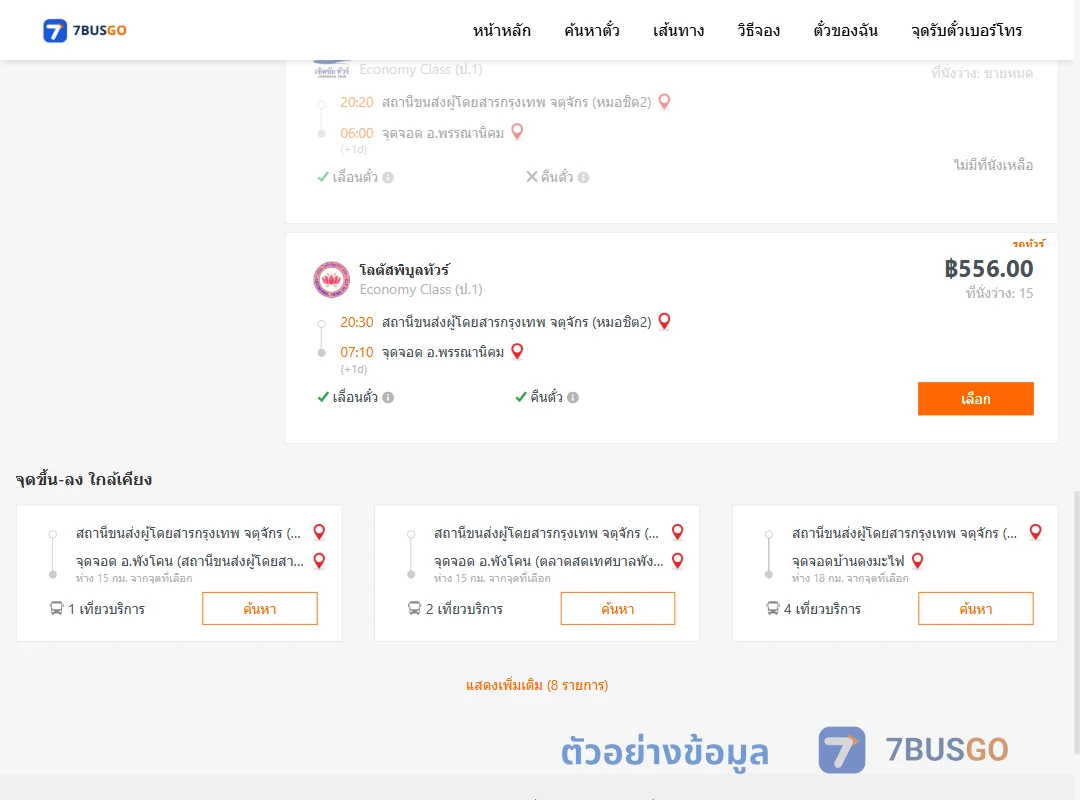1080x800 pixels.
Task: Open the จุดรับตั๋วเบอร์โทร menu item
Action: pos(966,30)
